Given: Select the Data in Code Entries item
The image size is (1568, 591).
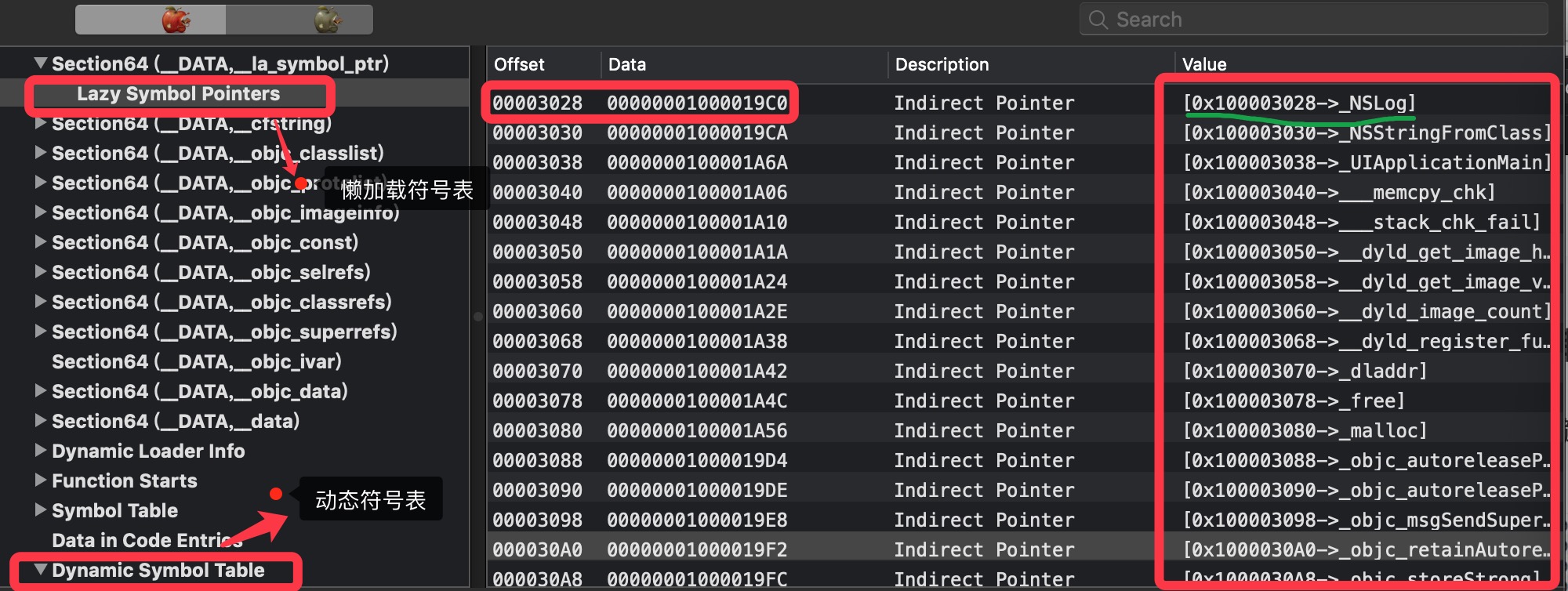Looking at the screenshot, I should click(x=147, y=540).
